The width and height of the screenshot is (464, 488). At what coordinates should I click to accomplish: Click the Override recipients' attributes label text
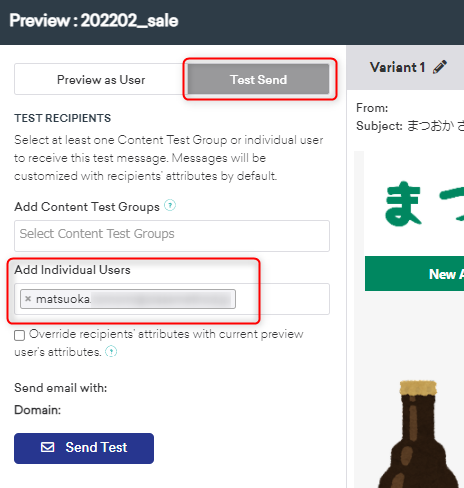click(159, 343)
